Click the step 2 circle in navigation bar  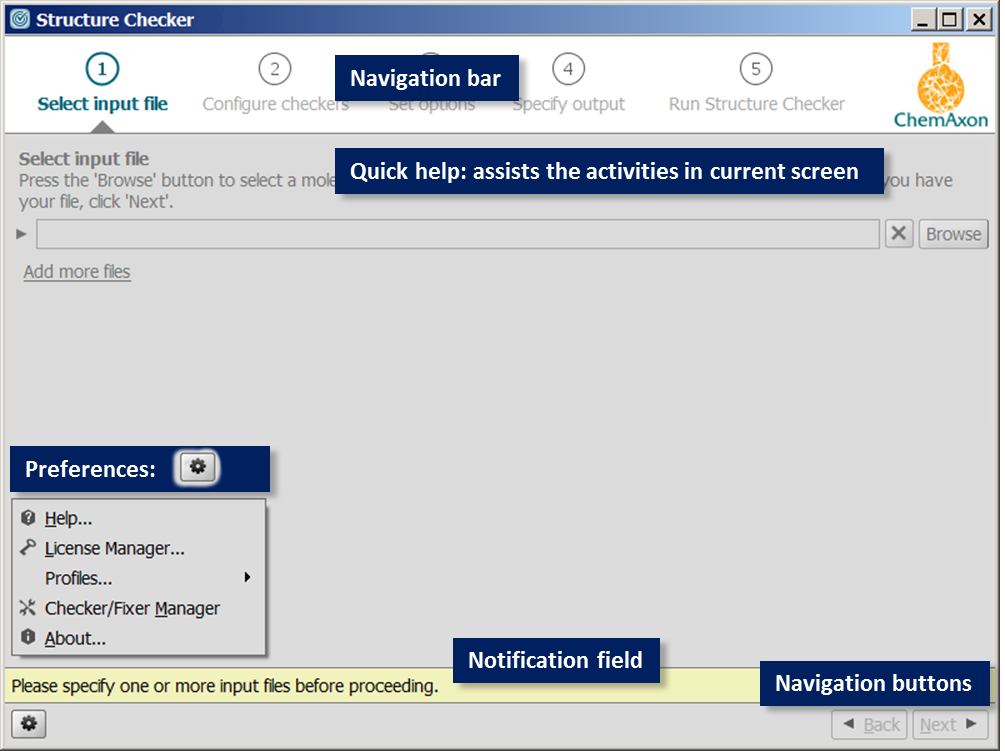[x=274, y=69]
